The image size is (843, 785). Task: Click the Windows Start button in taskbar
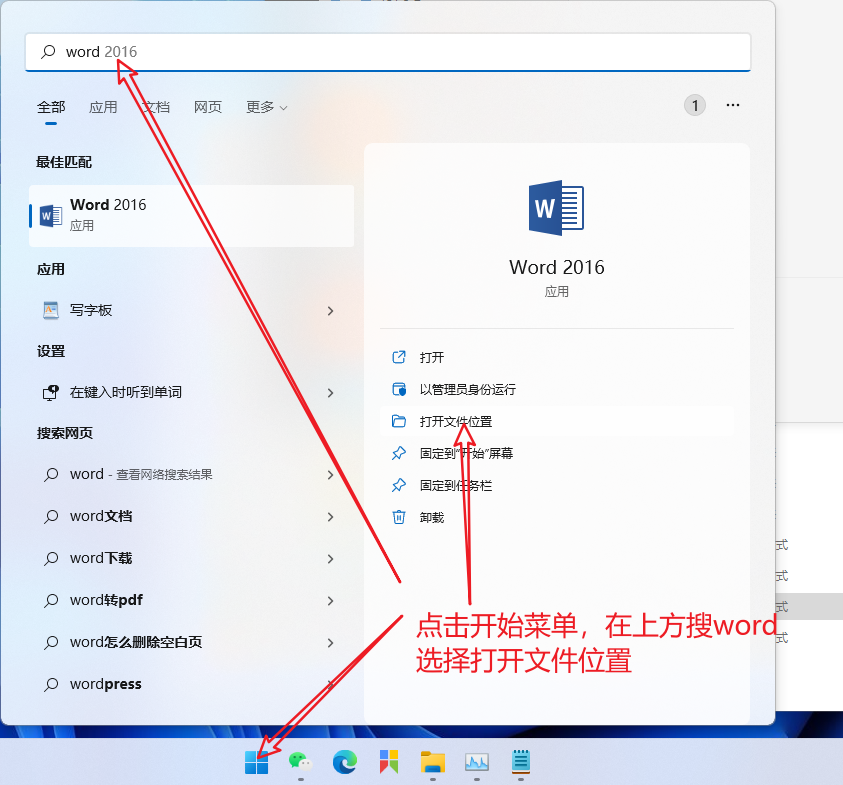[x=257, y=762]
